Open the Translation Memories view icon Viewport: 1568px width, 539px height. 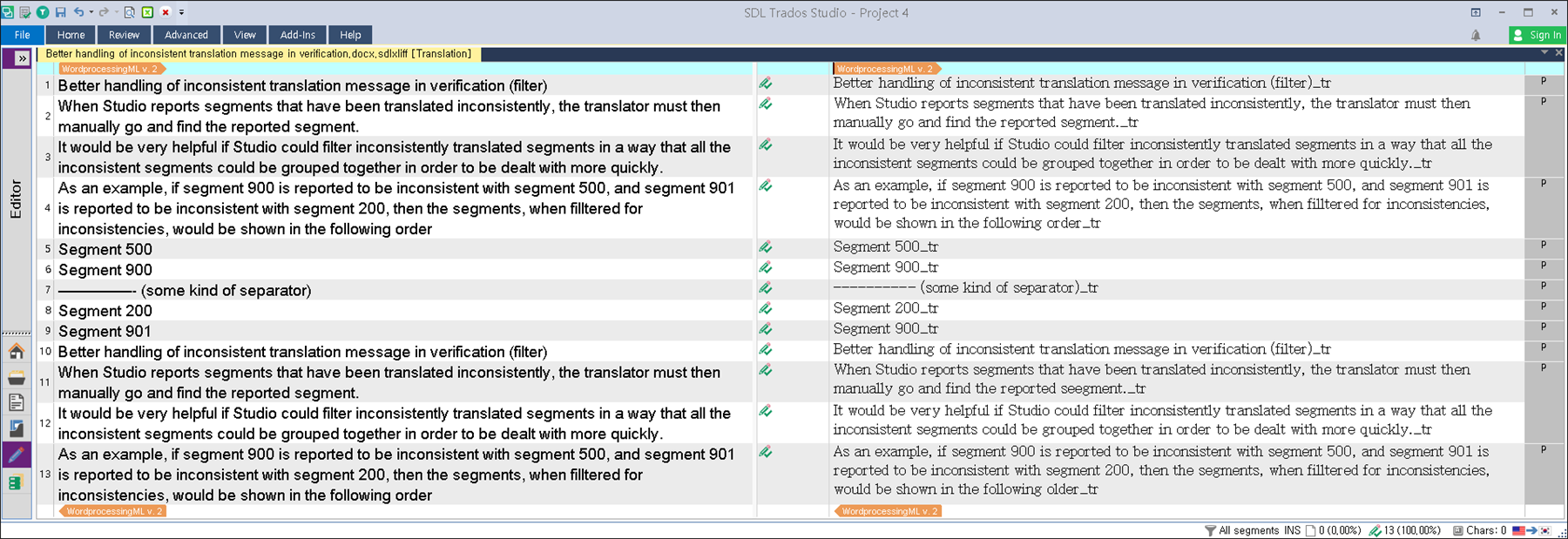[17, 482]
